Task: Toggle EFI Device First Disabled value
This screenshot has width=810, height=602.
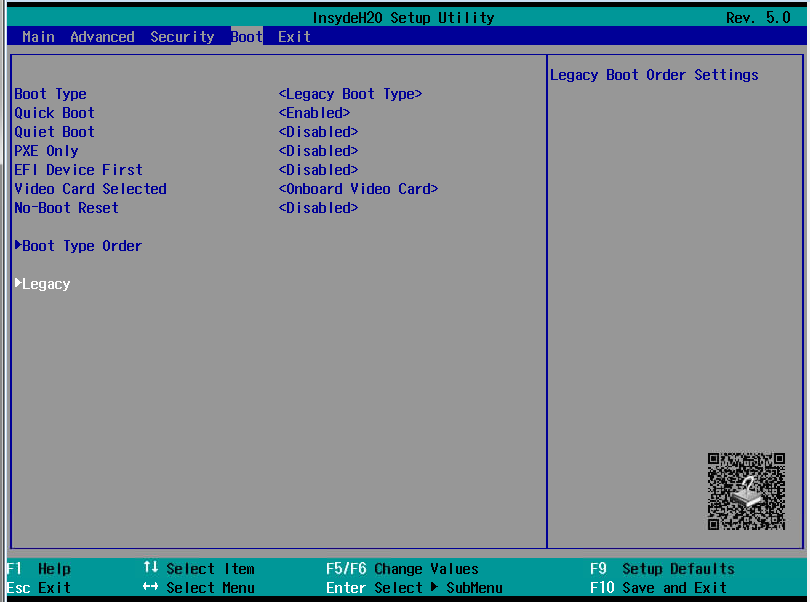Action: coord(318,170)
